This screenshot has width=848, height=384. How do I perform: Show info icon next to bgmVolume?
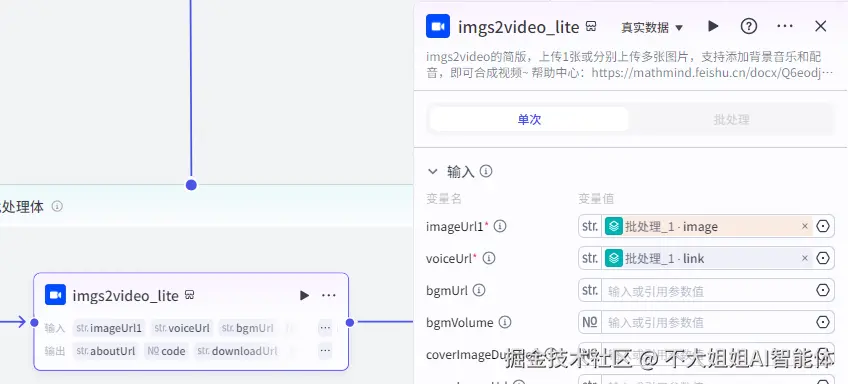pyautogui.click(x=505, y=322)
